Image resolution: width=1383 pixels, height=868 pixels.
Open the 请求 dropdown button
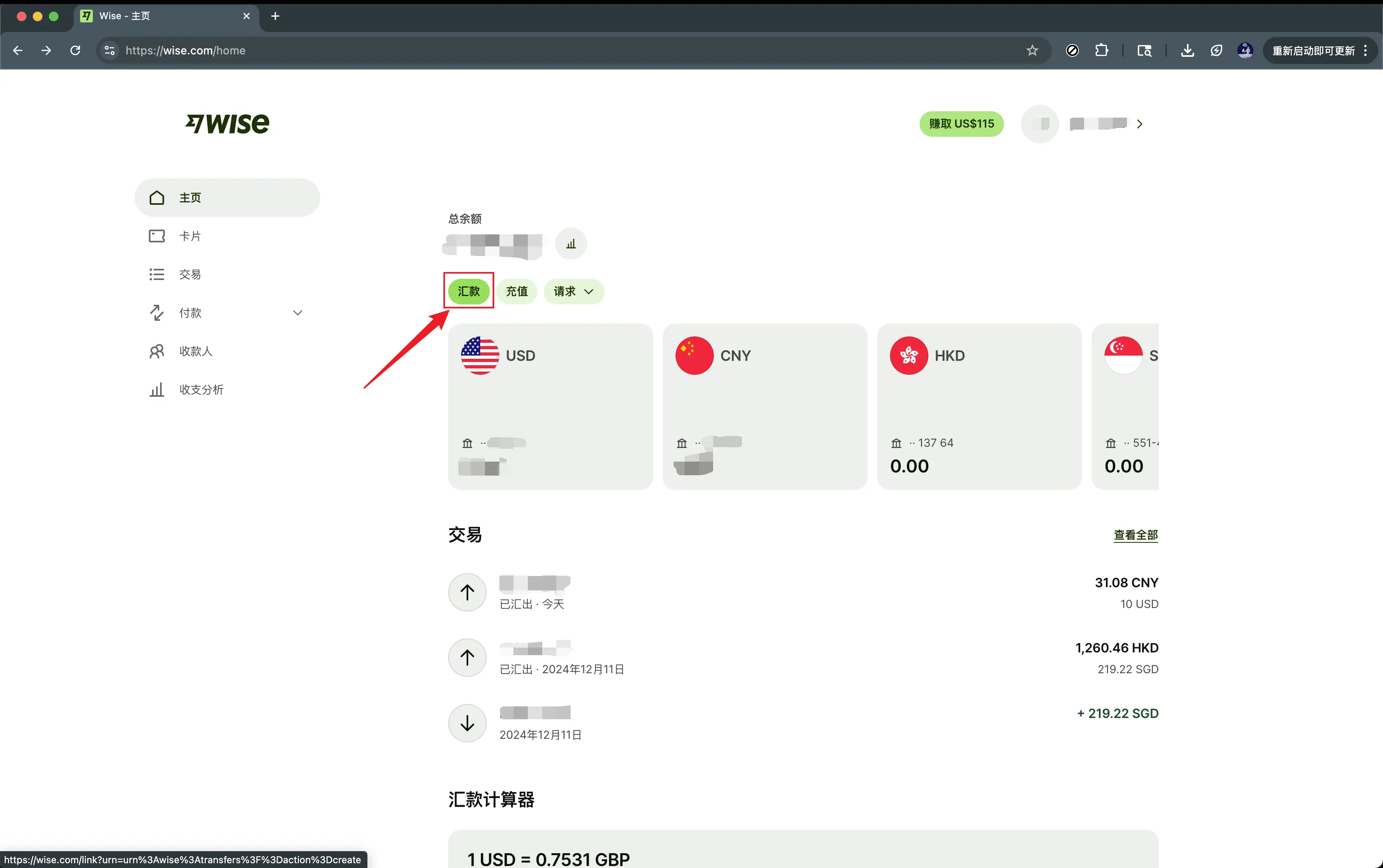(573, 291)
